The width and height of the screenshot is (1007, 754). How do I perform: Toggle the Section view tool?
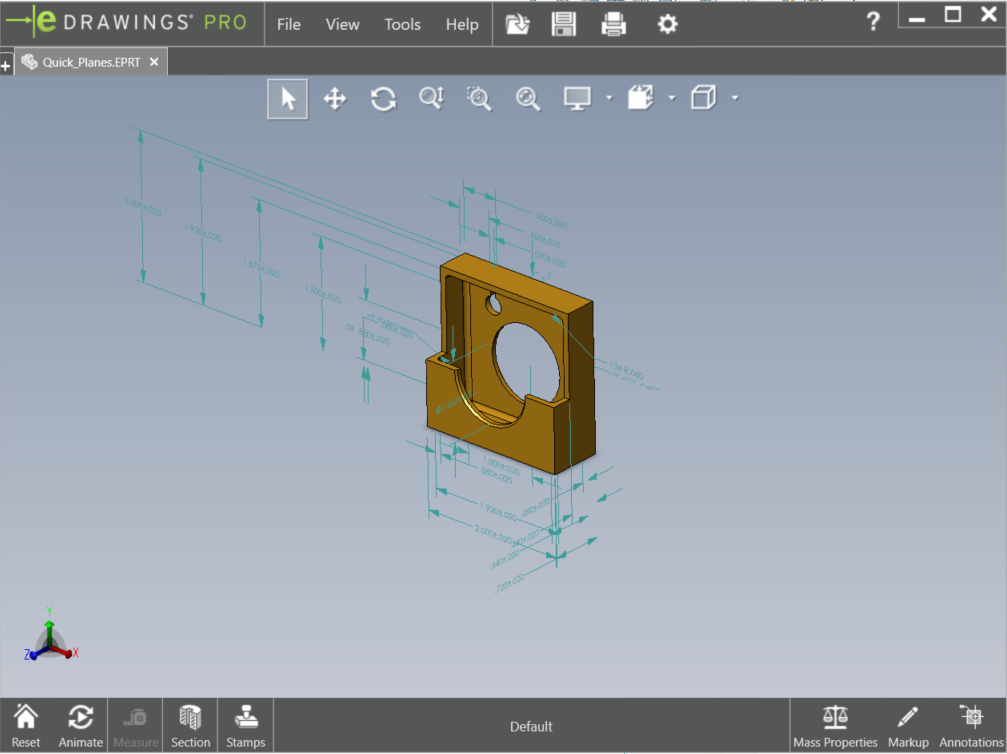tap(190, 725)
